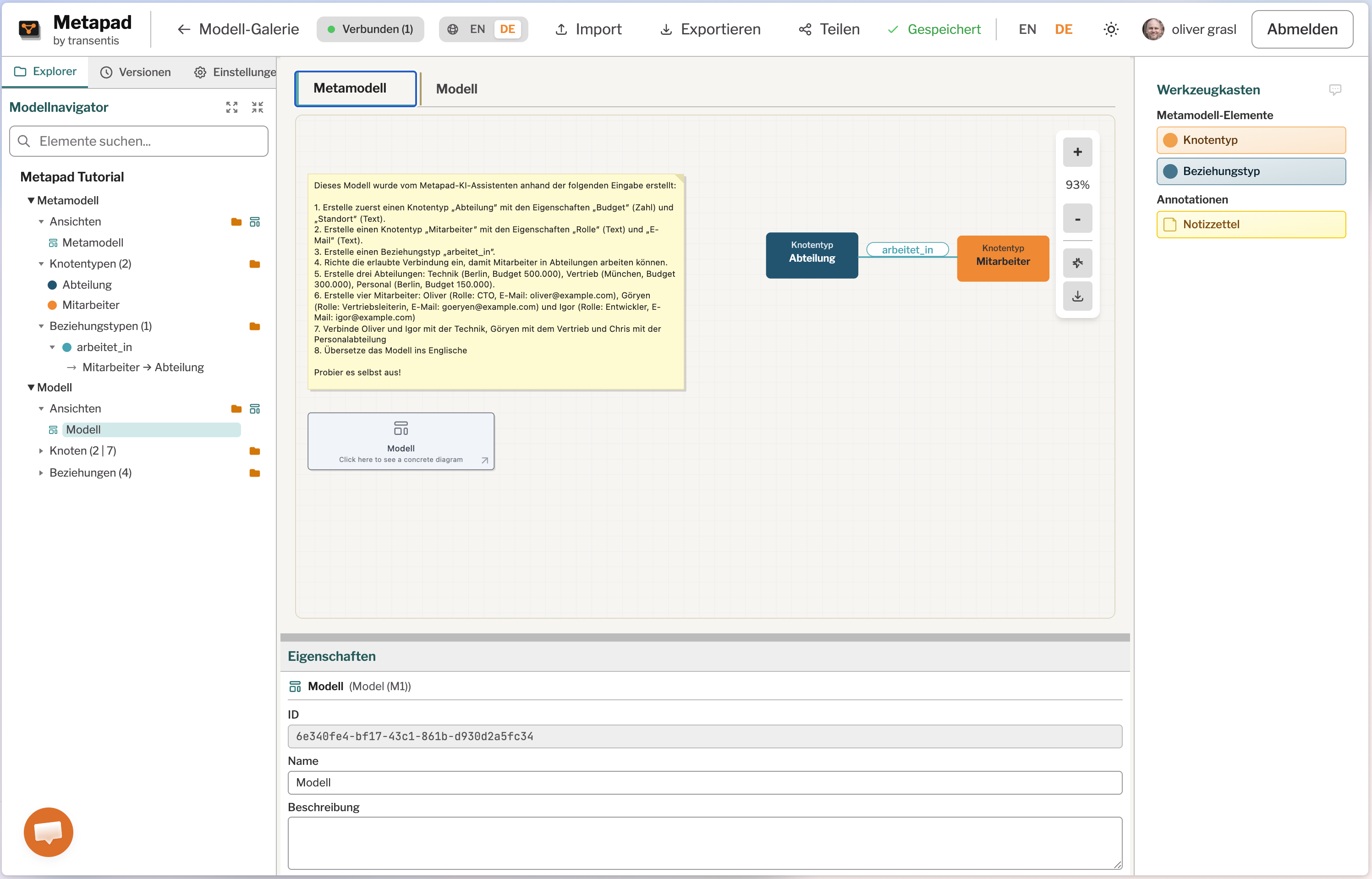Toggle light/dark theme with the sun icon

[x=1111, y=29]
